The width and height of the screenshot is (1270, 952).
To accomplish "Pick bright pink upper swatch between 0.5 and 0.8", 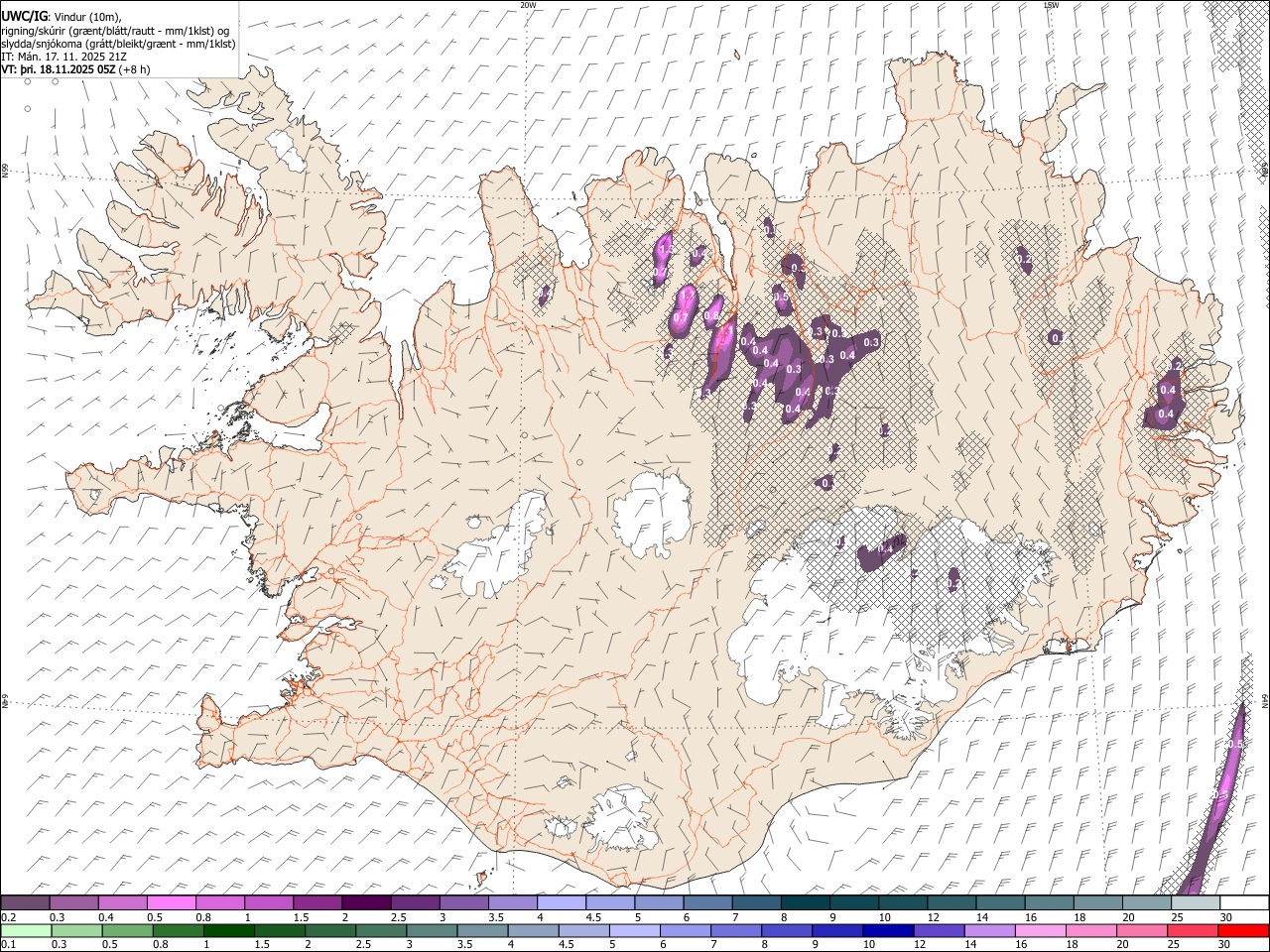I will (172, 903).
